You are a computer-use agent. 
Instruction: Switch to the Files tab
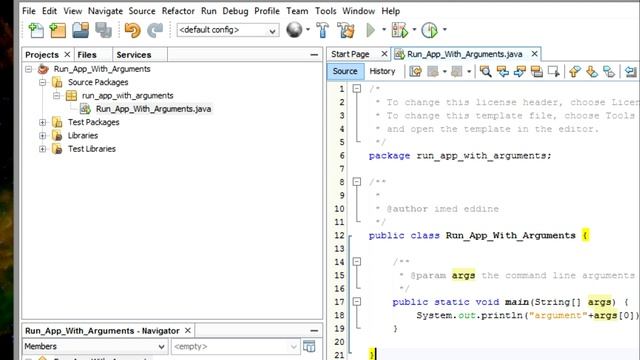pos(87,55)
